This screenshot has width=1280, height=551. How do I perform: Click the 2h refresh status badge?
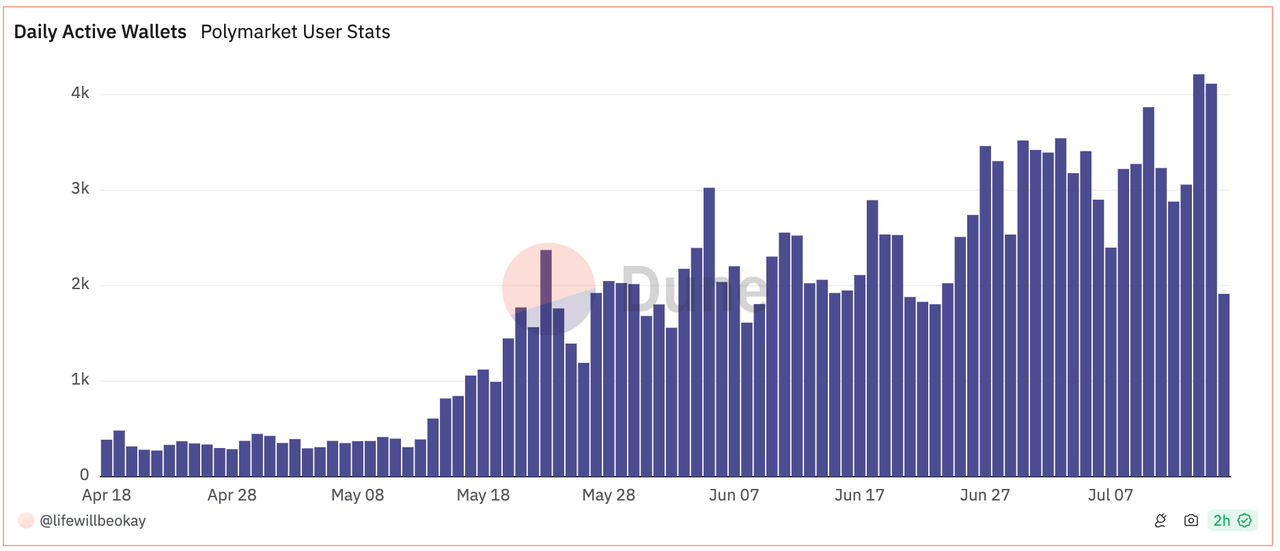coord(1222,520)
